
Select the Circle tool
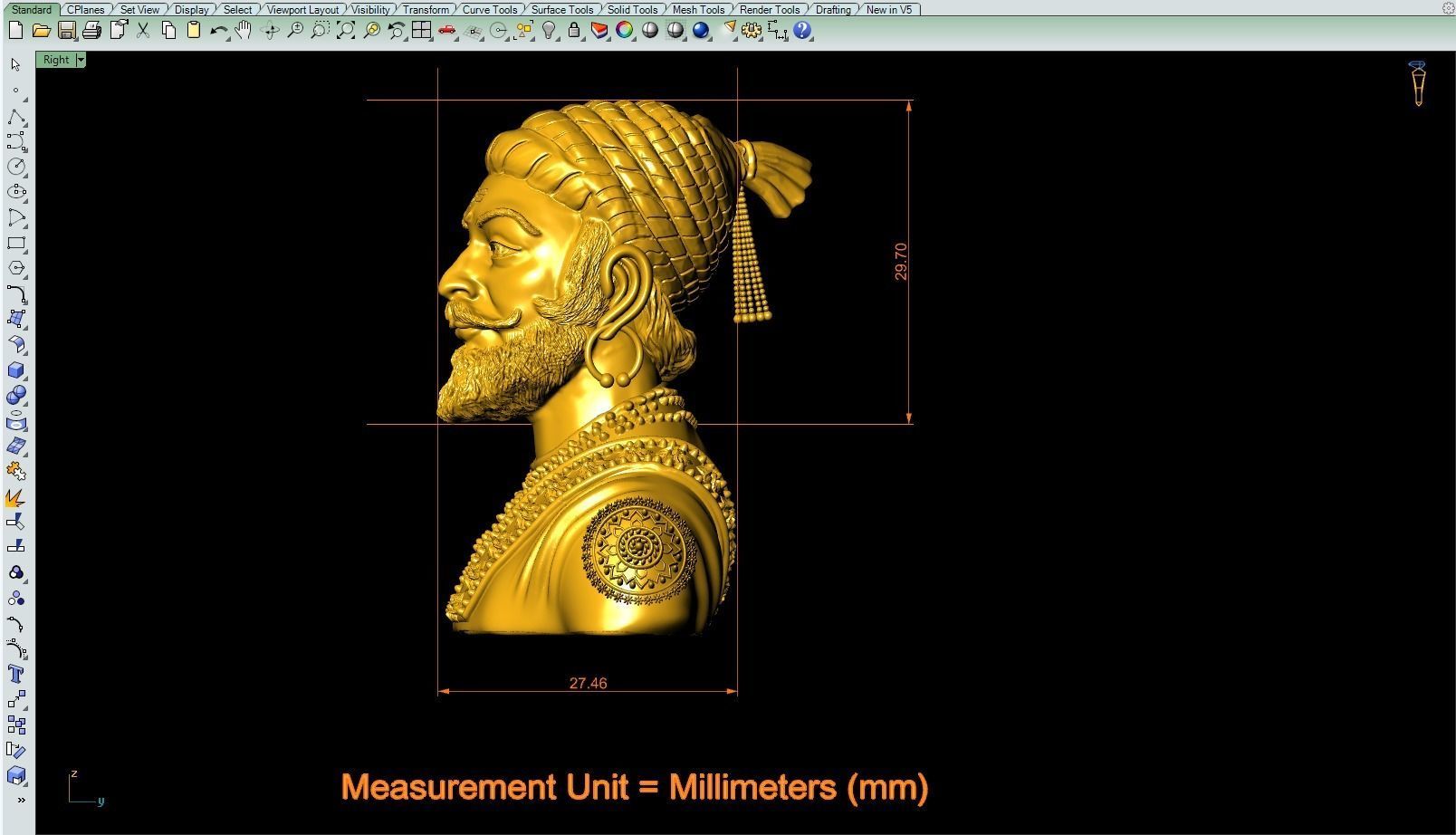[x=16, y=167]
